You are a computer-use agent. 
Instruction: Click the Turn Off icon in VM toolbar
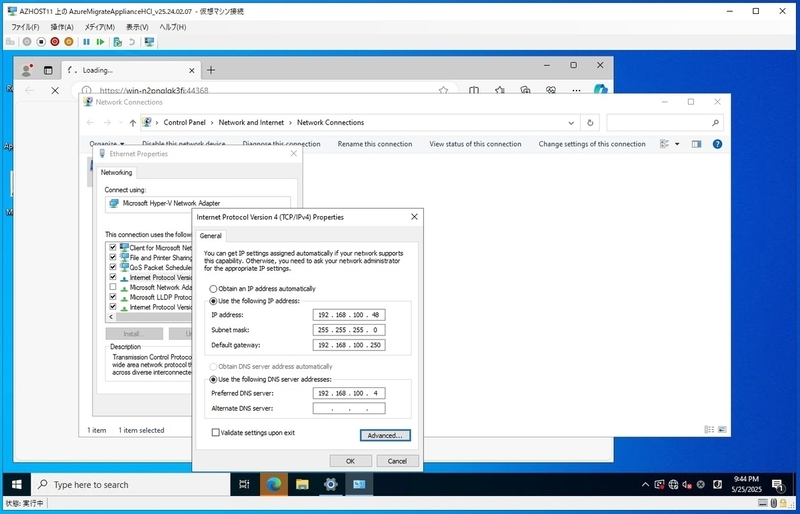pyautogui.click(x=41, y=42)
